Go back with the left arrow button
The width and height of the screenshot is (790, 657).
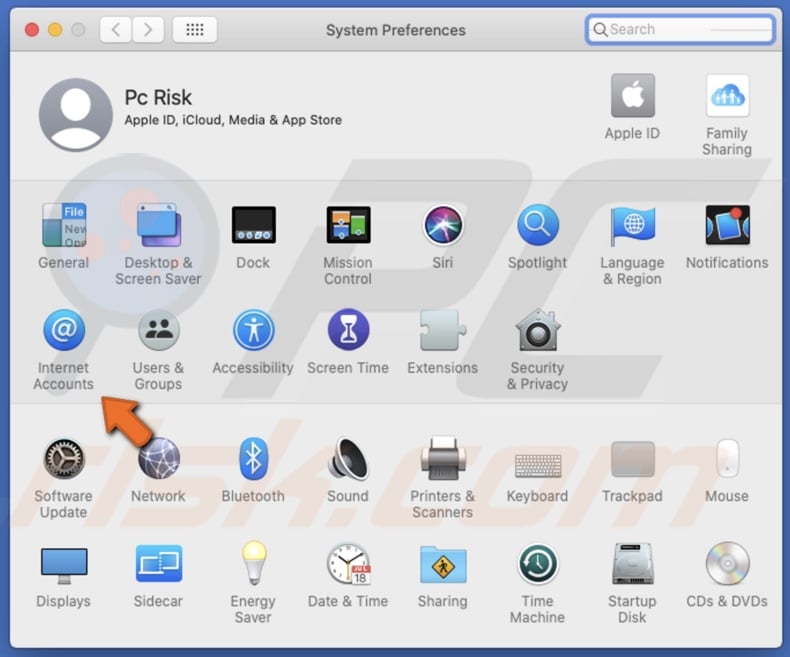116,30
